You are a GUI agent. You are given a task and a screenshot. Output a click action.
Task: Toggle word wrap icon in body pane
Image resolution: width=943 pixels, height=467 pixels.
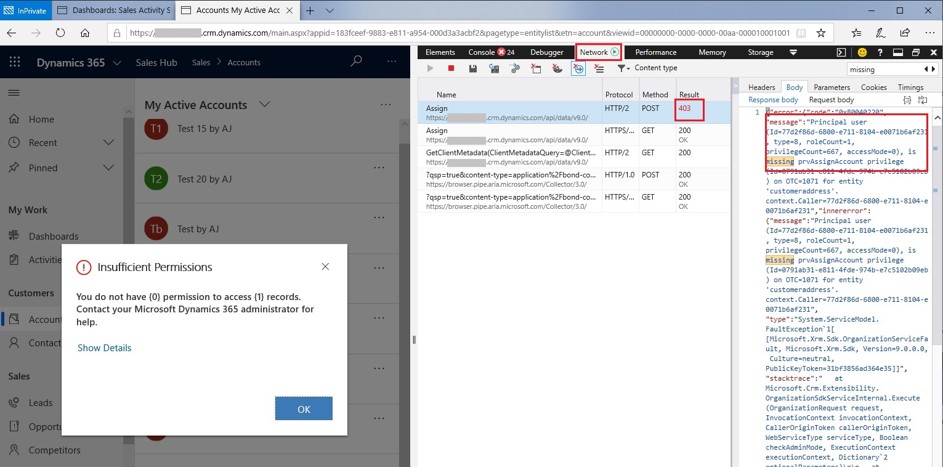(922, 100)
